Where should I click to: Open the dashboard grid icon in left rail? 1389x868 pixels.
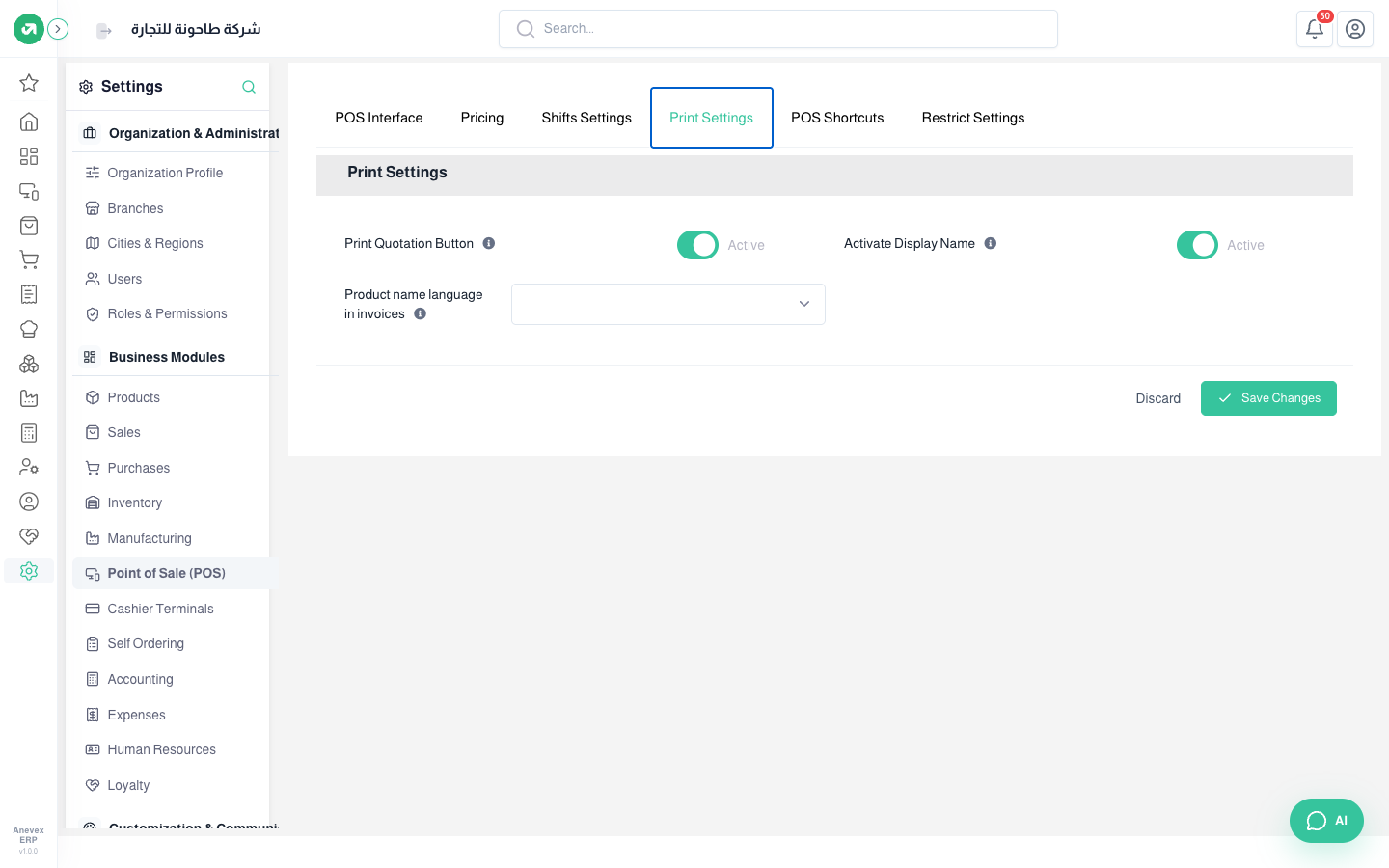[x=29, y=156]
